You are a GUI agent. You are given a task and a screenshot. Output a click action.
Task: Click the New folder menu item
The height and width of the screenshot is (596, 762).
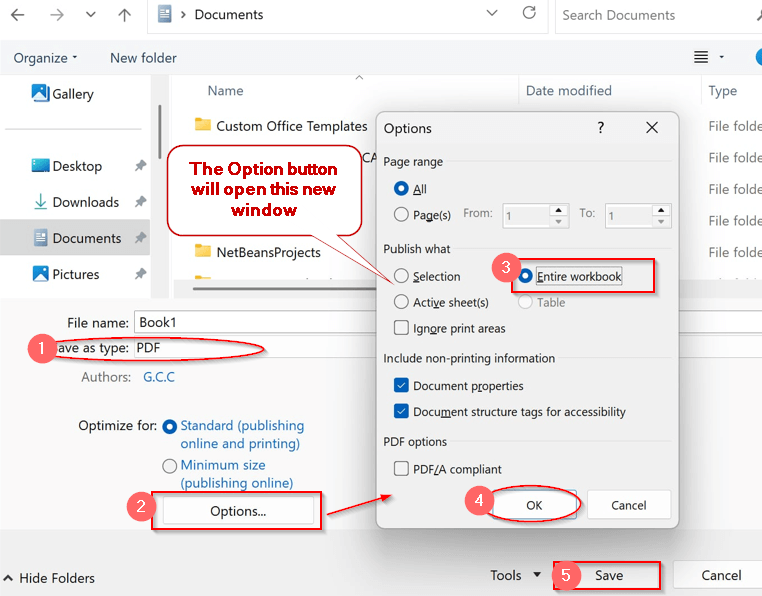point(143,58)
